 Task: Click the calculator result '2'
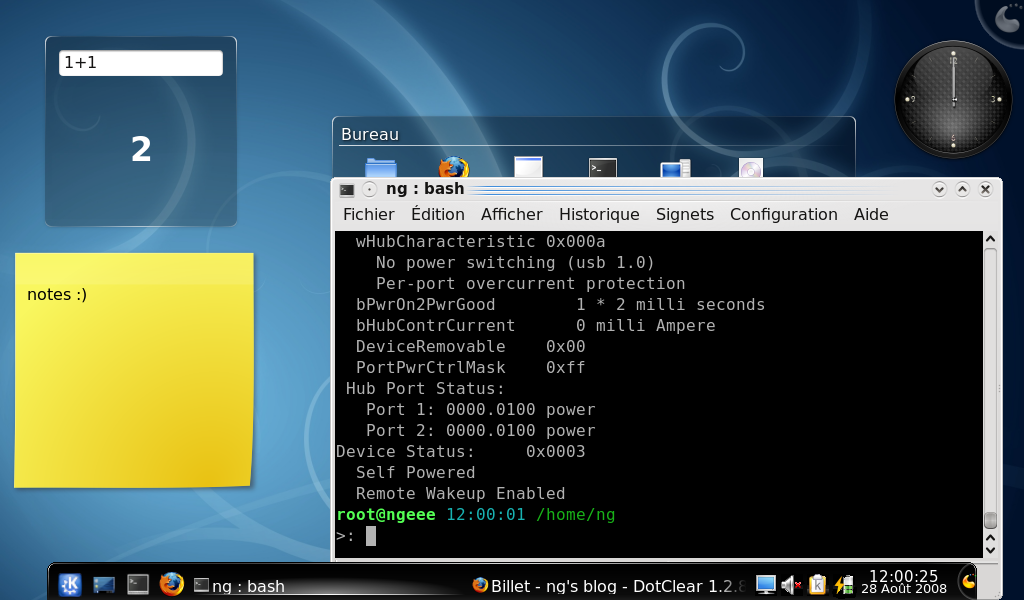[141, 149]
